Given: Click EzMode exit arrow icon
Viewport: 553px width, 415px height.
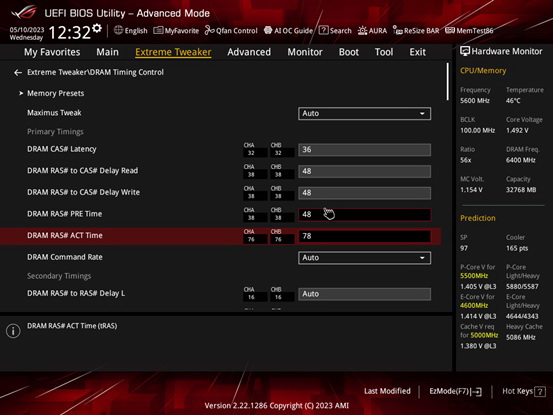Looking at the screenshot, I should (x=477, y=391).
